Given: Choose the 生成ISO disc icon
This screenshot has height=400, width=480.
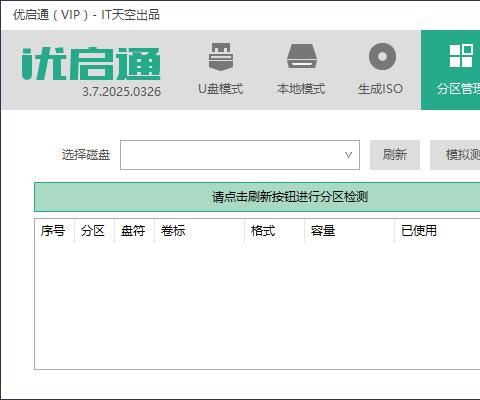Looking at the screenshot, I should (x=382, y=56).
